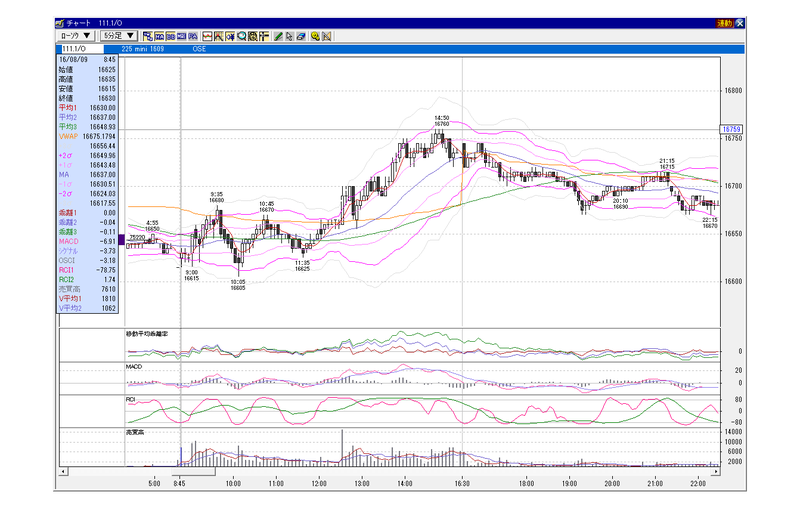The image size is (800, 507).
Task: Click the red line chart icon
Action: [x=207, y=36]
